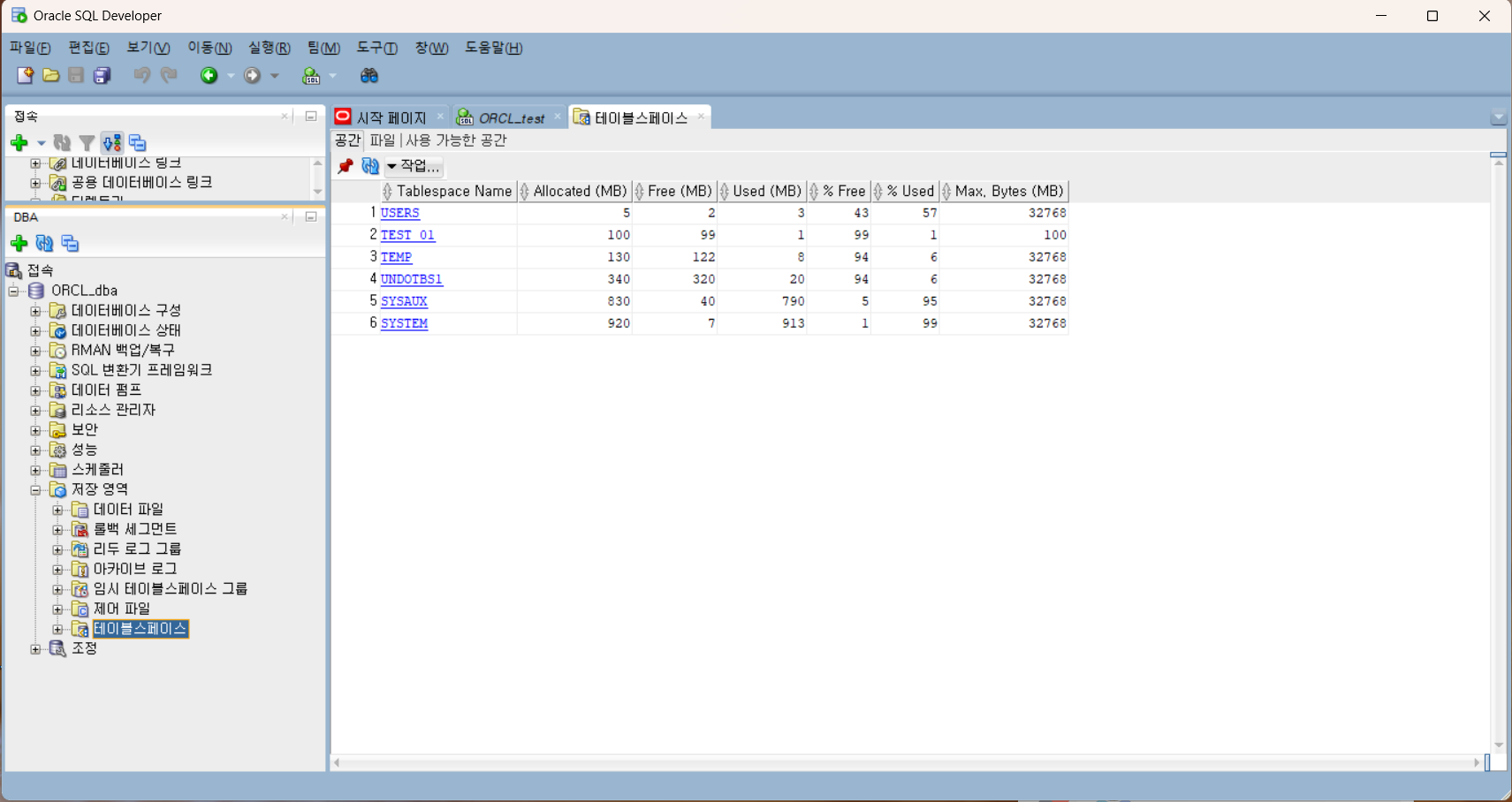The height and width of the screenshot is (802, 1512).
Task: Open the SYSAUX tablespace link
Action: tap(404, 301)
